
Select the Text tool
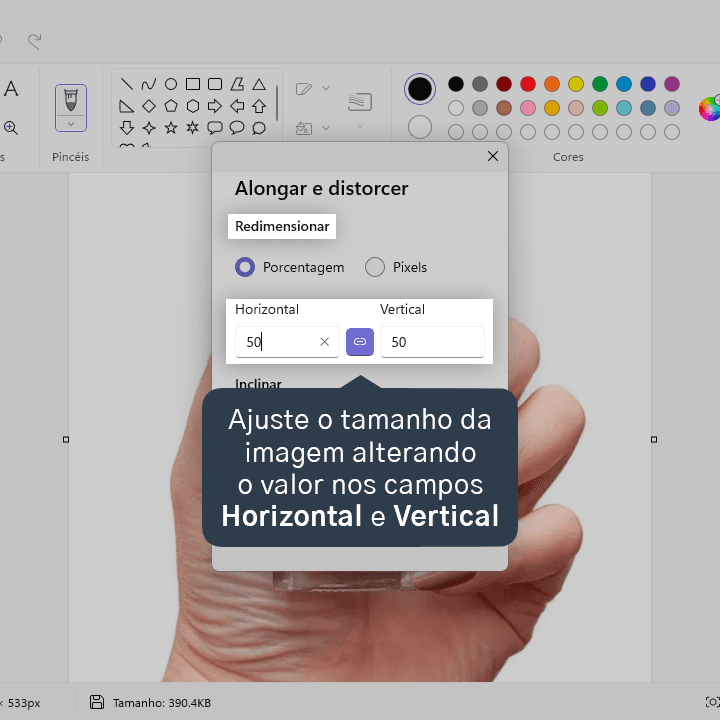(11, 88)
